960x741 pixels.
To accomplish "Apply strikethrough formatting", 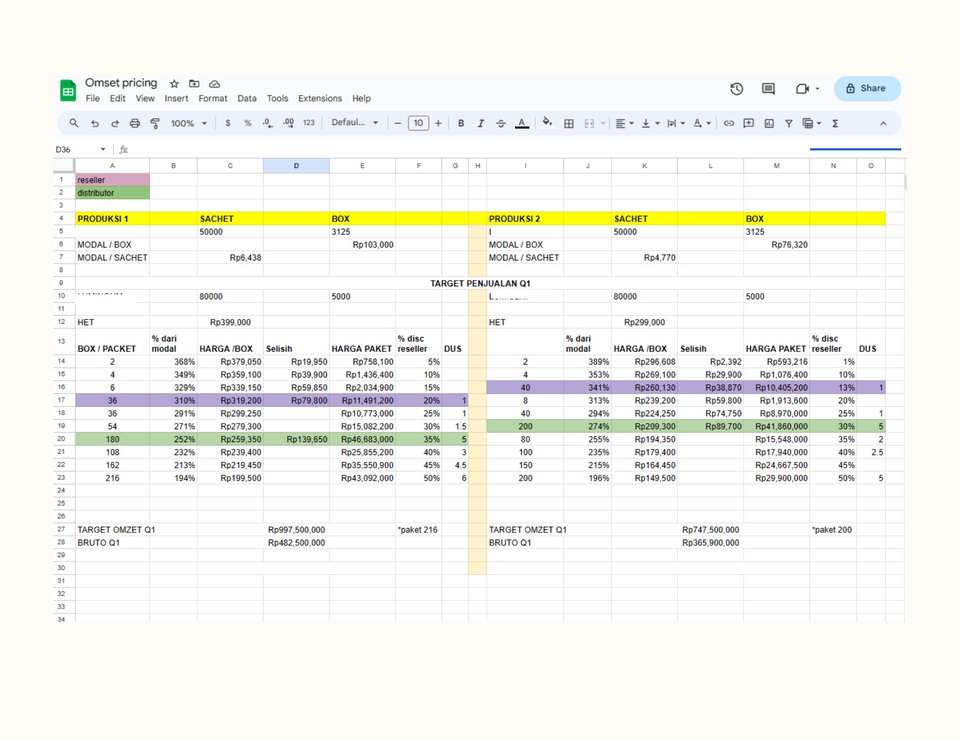I will tap(500, 123).
